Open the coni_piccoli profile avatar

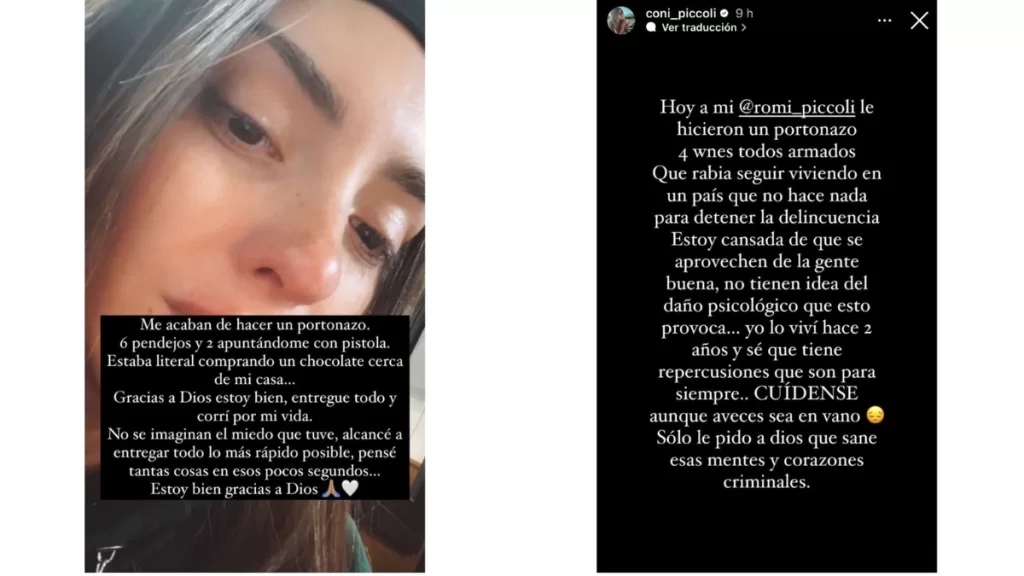pos(620,20)
